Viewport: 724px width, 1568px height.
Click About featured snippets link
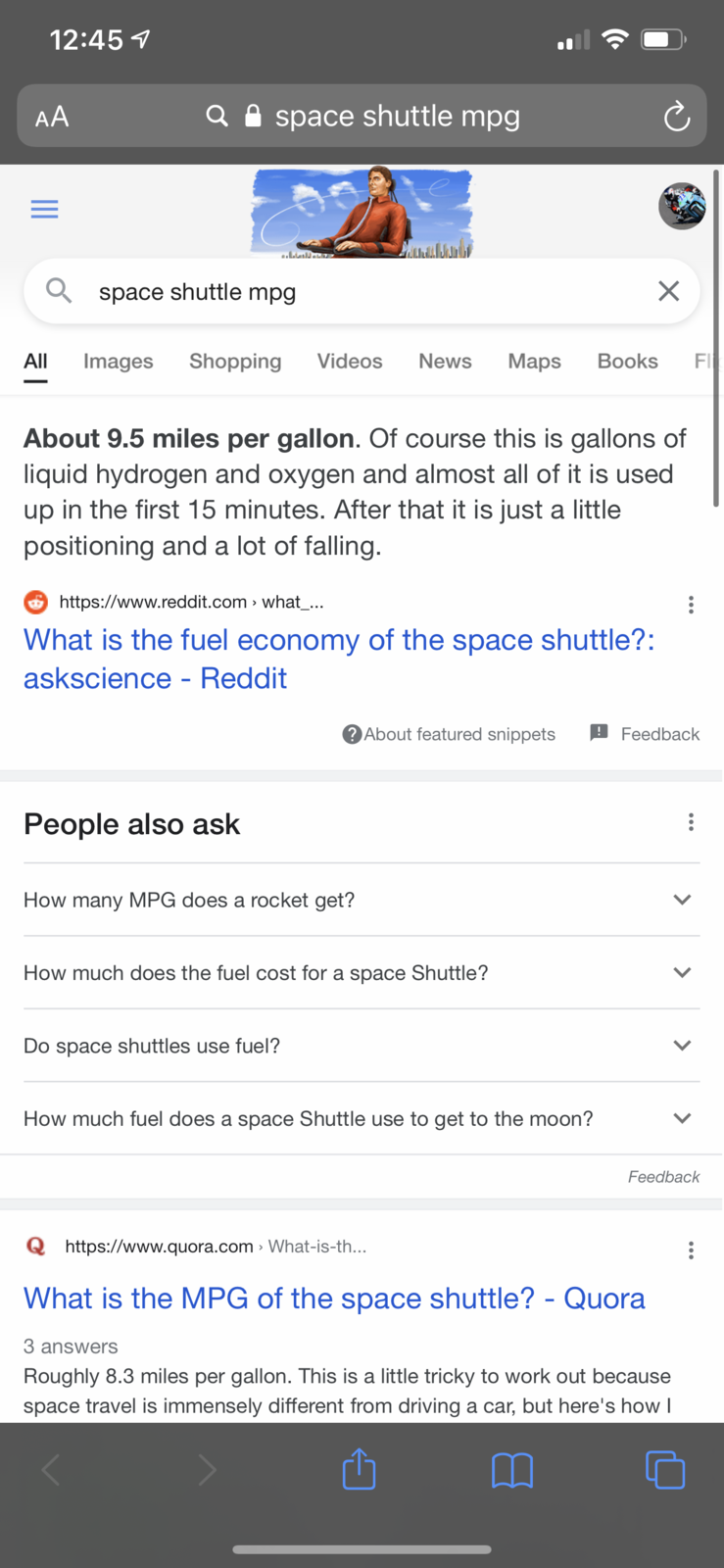449,734
